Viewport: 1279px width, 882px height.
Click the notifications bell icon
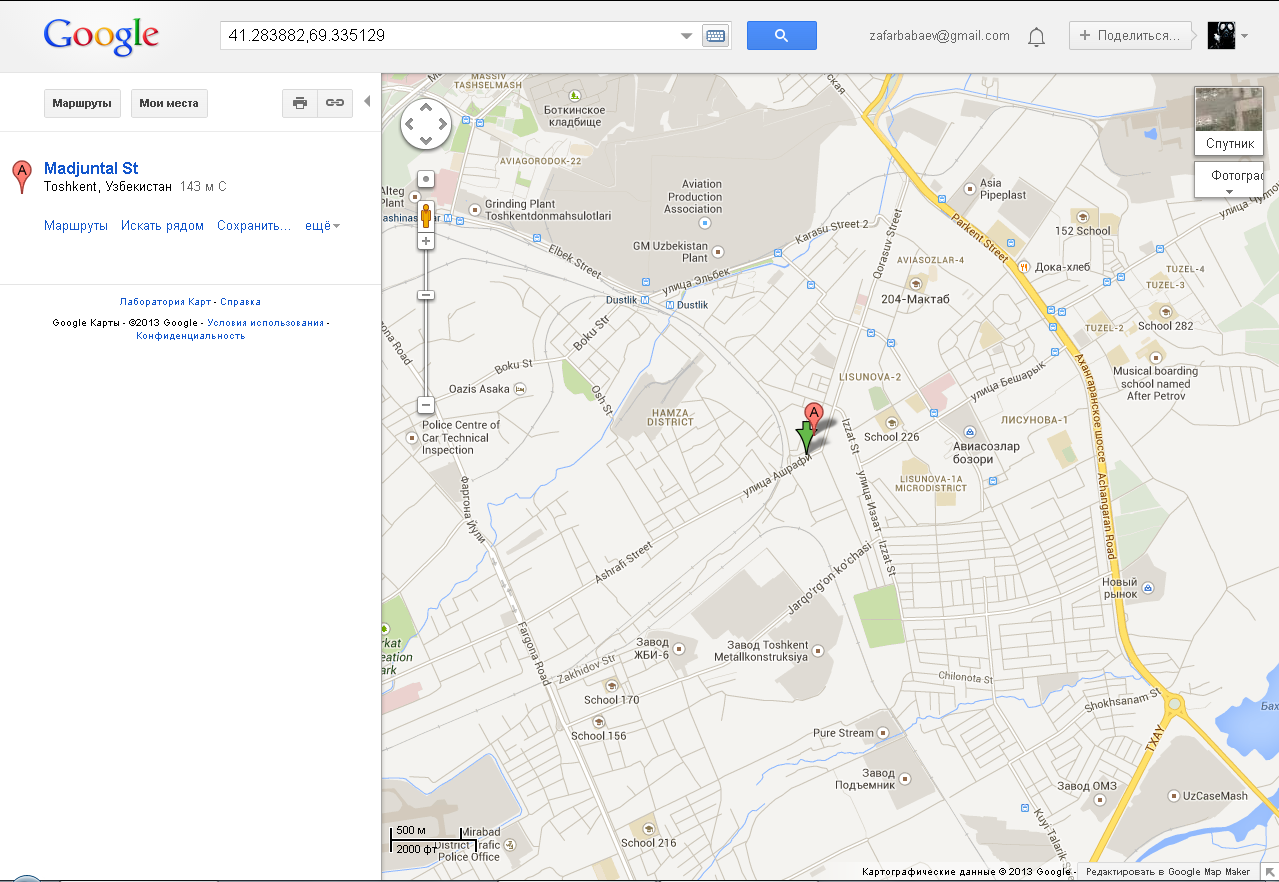tap(1036, 37)
